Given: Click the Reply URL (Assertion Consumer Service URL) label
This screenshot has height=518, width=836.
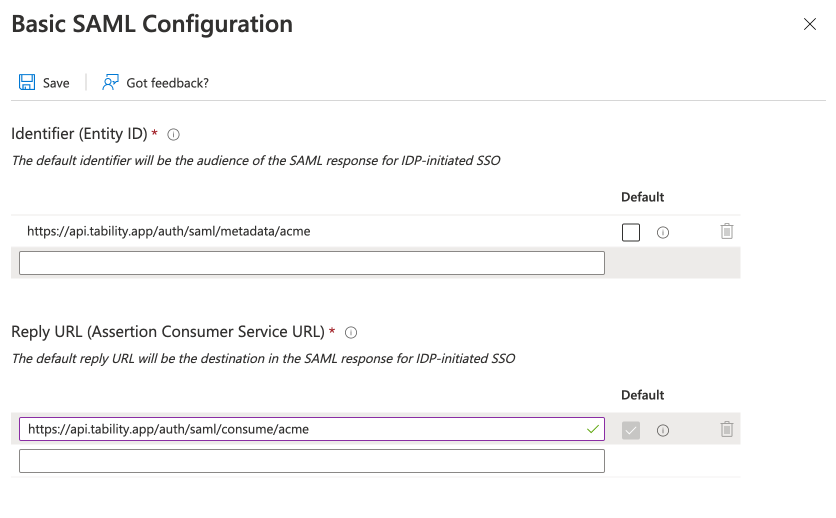Looking at the screenshot, I should pos(167,332).
